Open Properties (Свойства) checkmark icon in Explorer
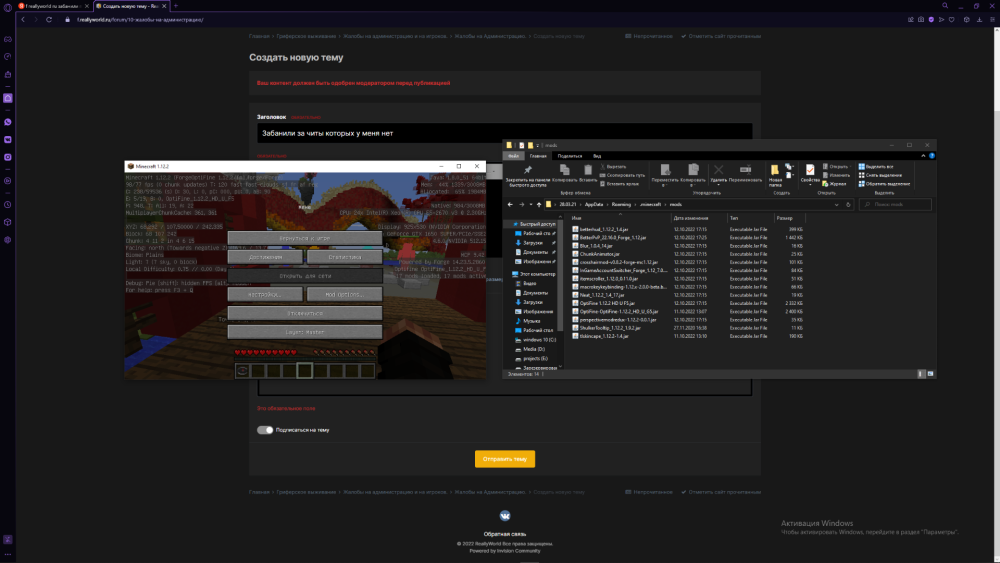The width and height of the screenshot is (1000, 563). point(810,170)
